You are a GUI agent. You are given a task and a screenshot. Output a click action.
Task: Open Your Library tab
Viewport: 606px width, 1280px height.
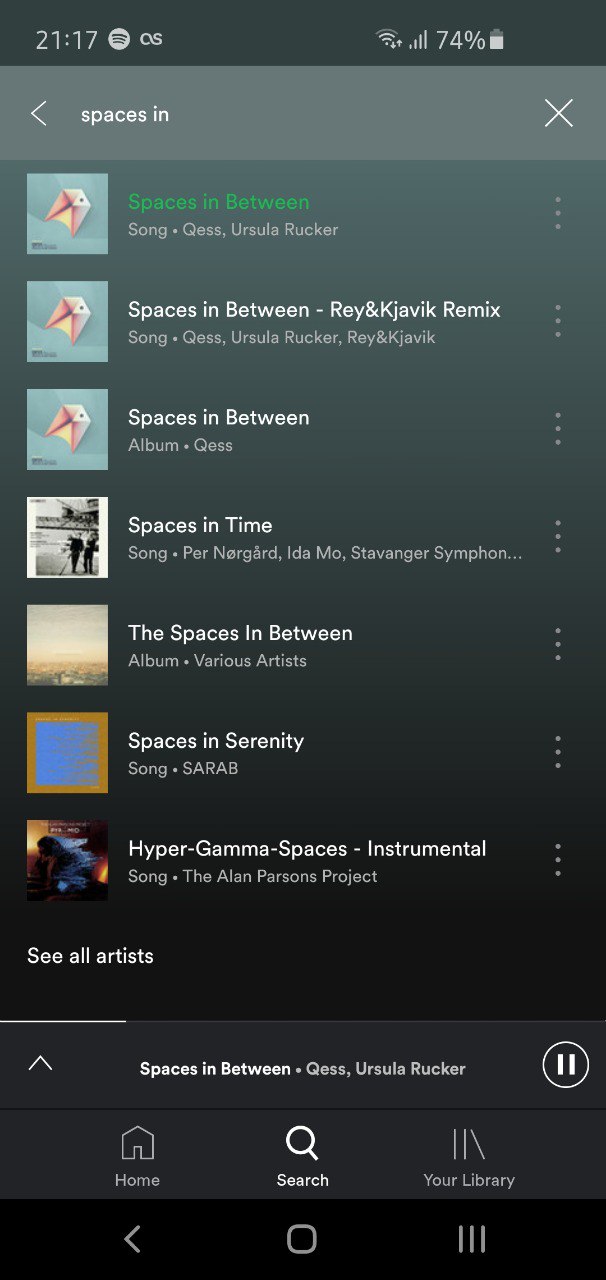click(468, 1157)
